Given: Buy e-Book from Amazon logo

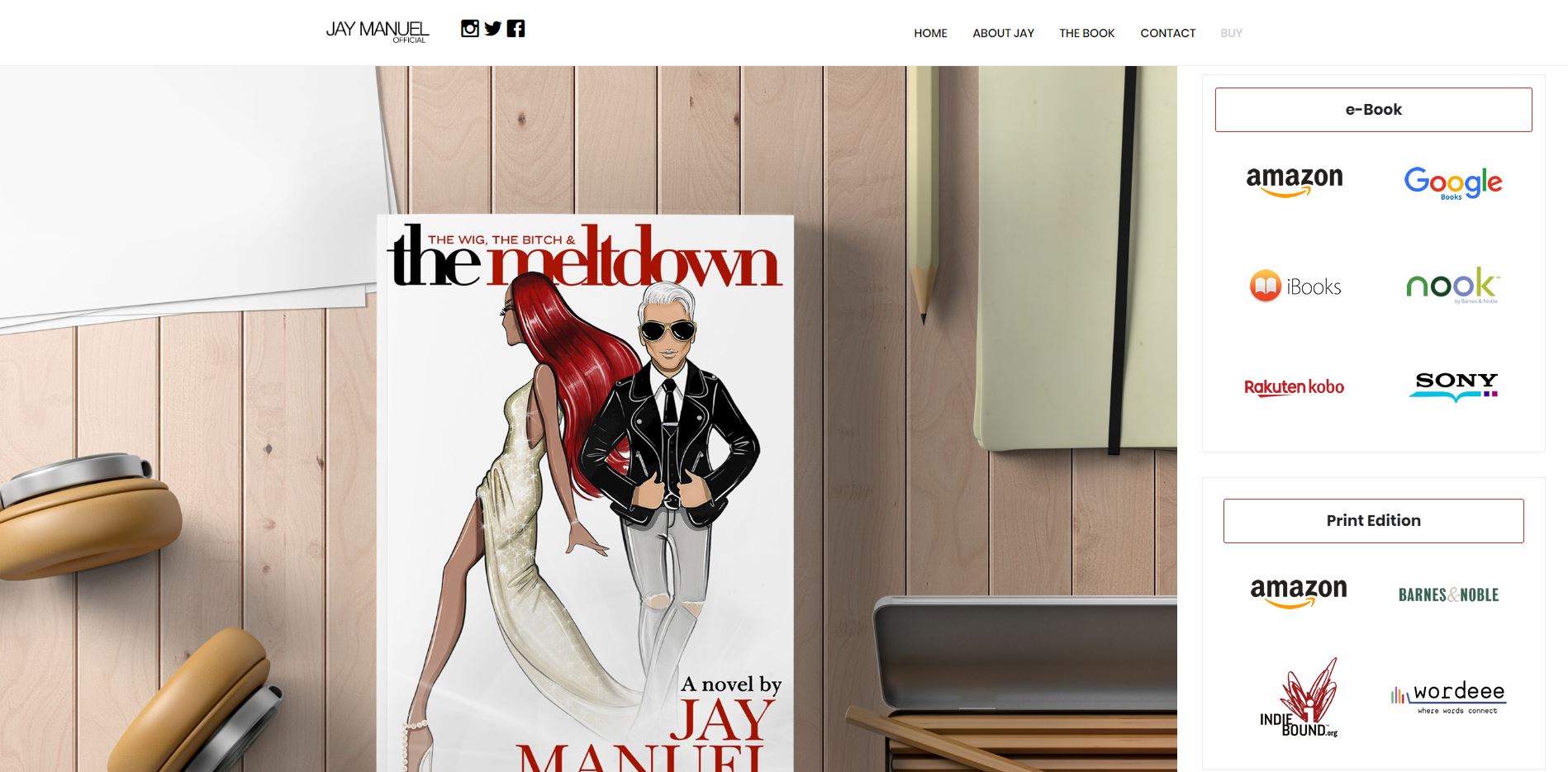Looking at the screenshot, I should [x=1295, y=182].
